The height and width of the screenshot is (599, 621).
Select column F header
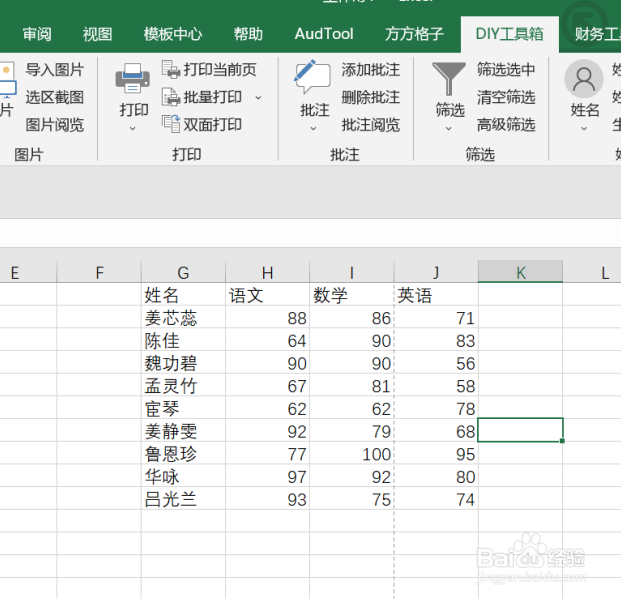[x=99, y=272]
